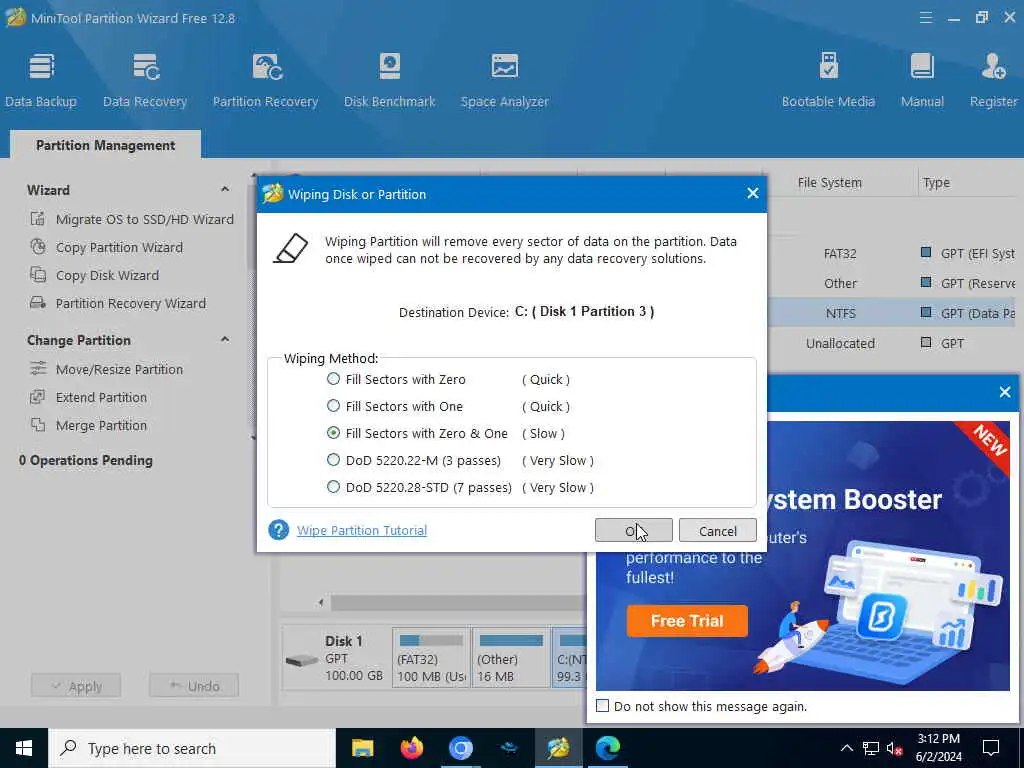This screenshot has height=768, width=1024.
Task: Select Fill Sectors with Zero
Action: pos(334,379)
